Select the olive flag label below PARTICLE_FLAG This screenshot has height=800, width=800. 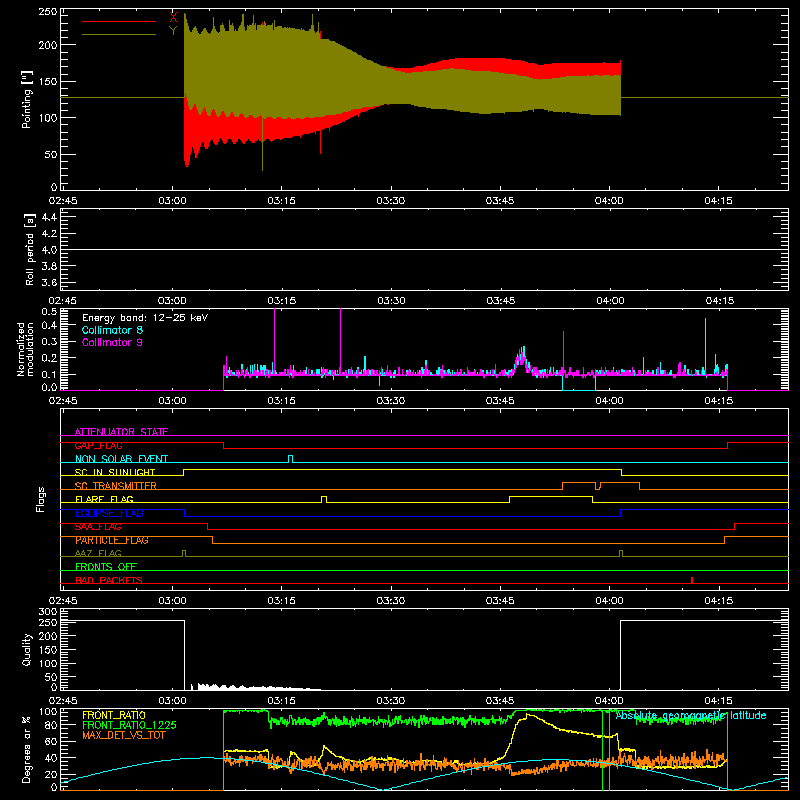(98, 553)
